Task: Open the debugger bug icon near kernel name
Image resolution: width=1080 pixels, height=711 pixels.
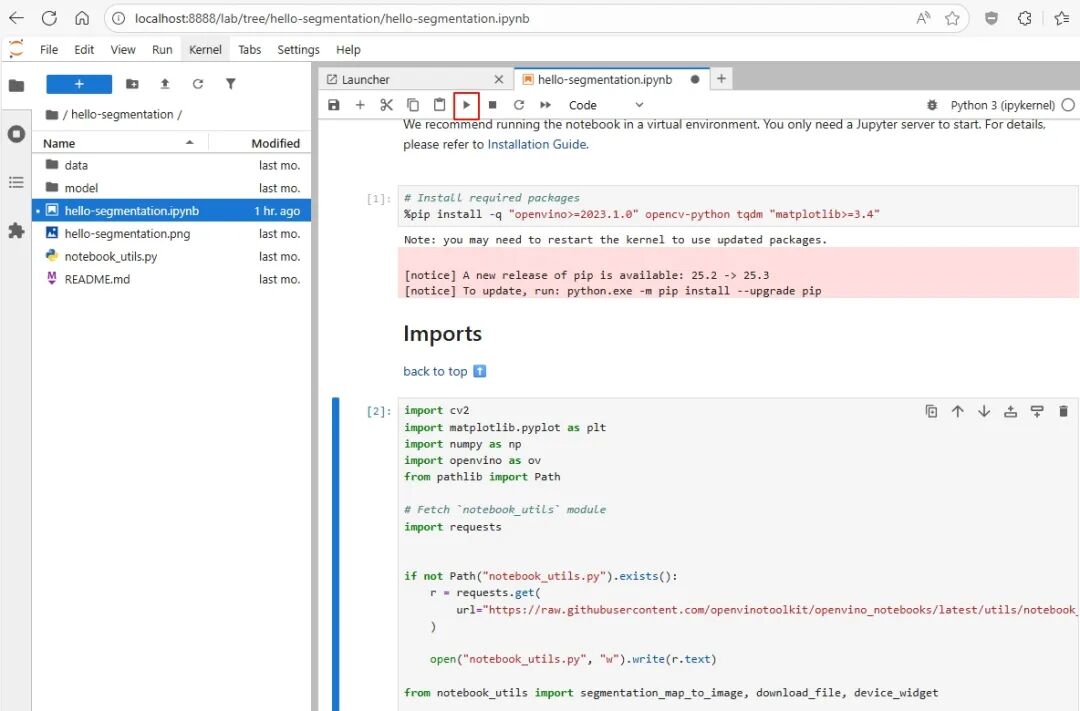Action: 932,105
